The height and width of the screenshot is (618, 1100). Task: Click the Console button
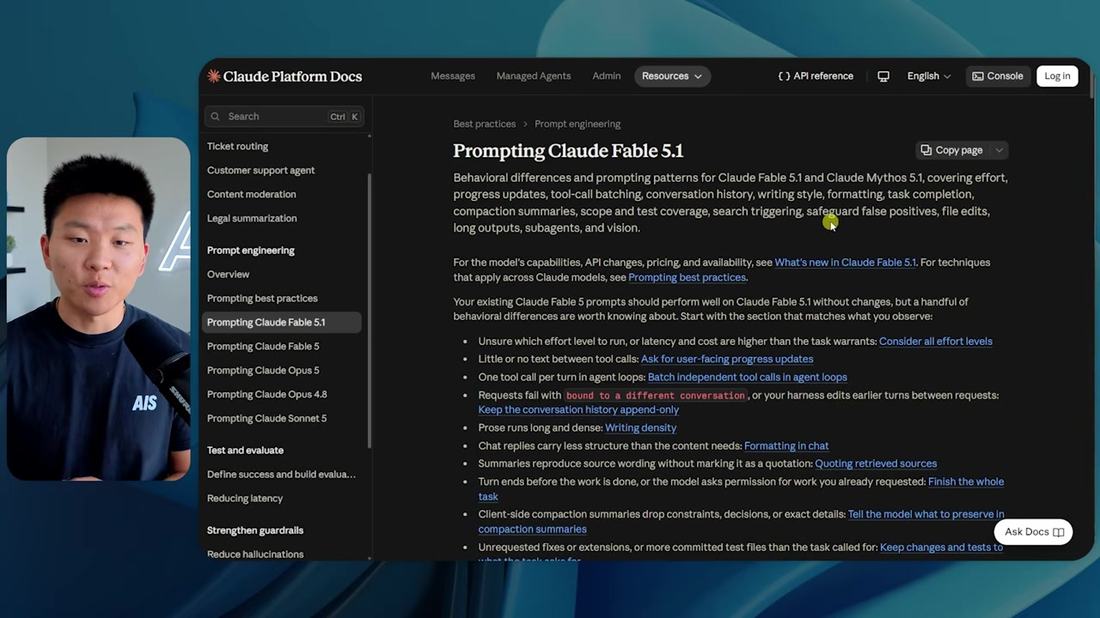pos(998,76)
